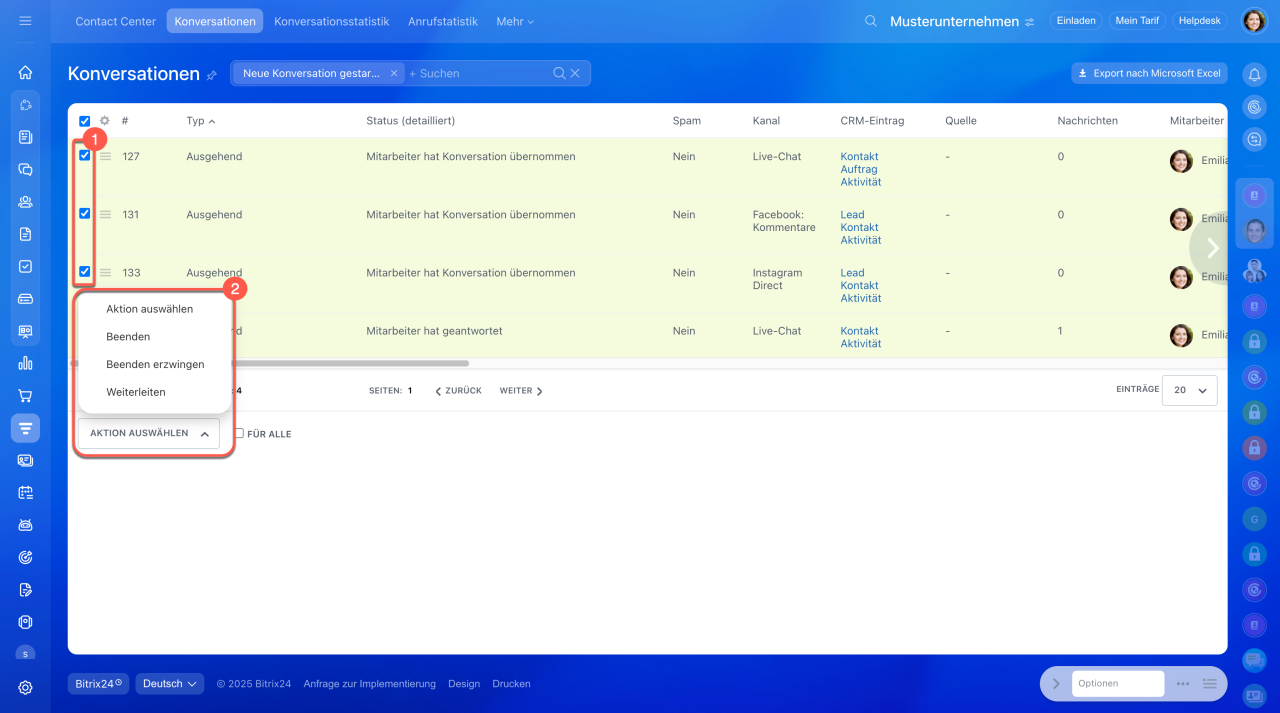This screenshot has width=1280, height=713.
Task: Click the round arrow to scroll table right
Action: point(1212,248)
